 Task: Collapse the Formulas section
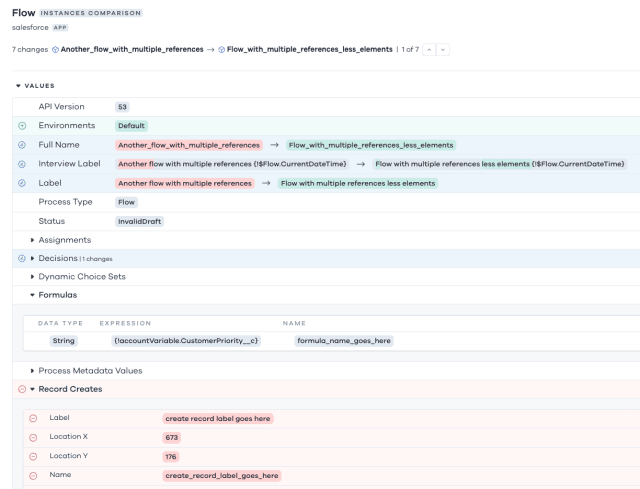pos(33,295)
